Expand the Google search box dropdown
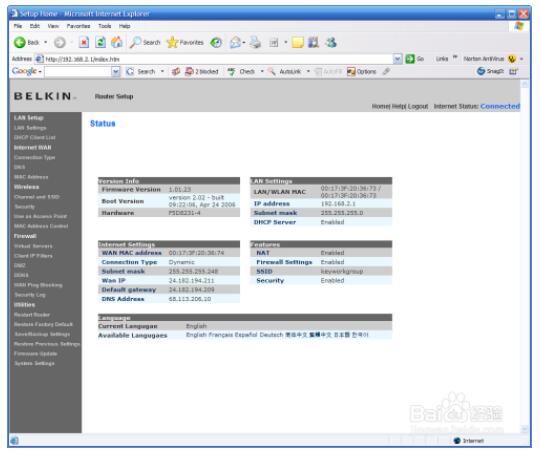The width and height of the screenshot is (540, 458). (x=116, y=72)
